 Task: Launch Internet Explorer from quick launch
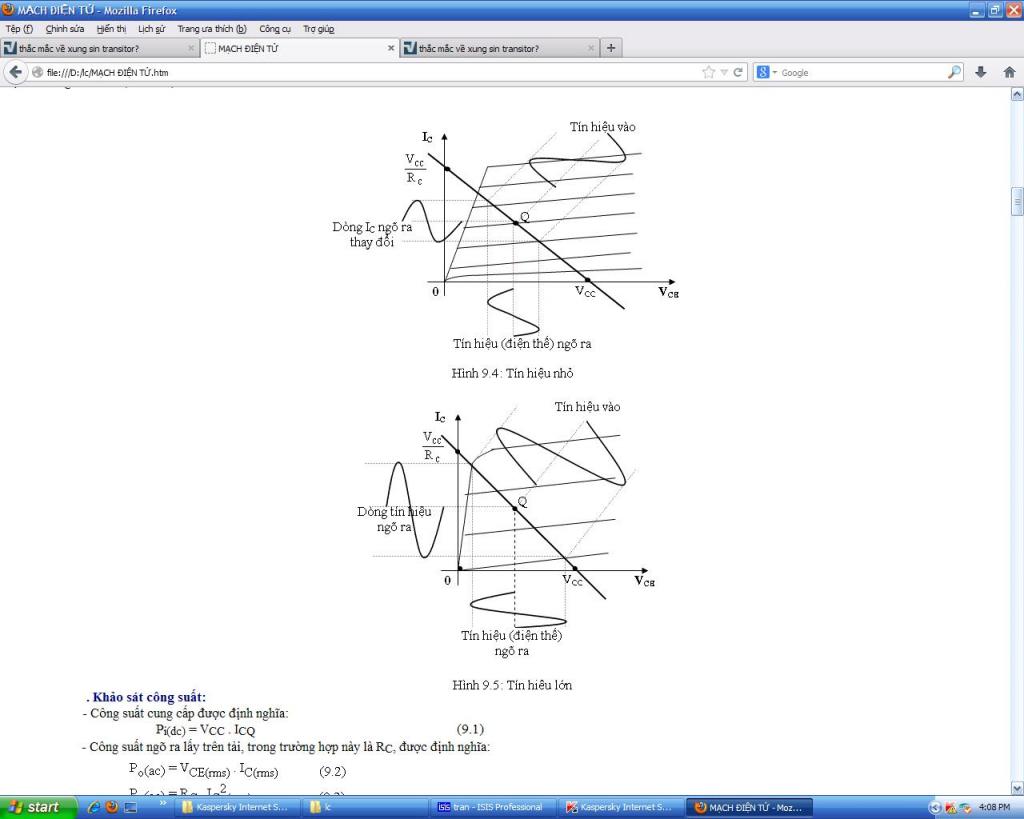pyautogui.click(x=93, y=807)
